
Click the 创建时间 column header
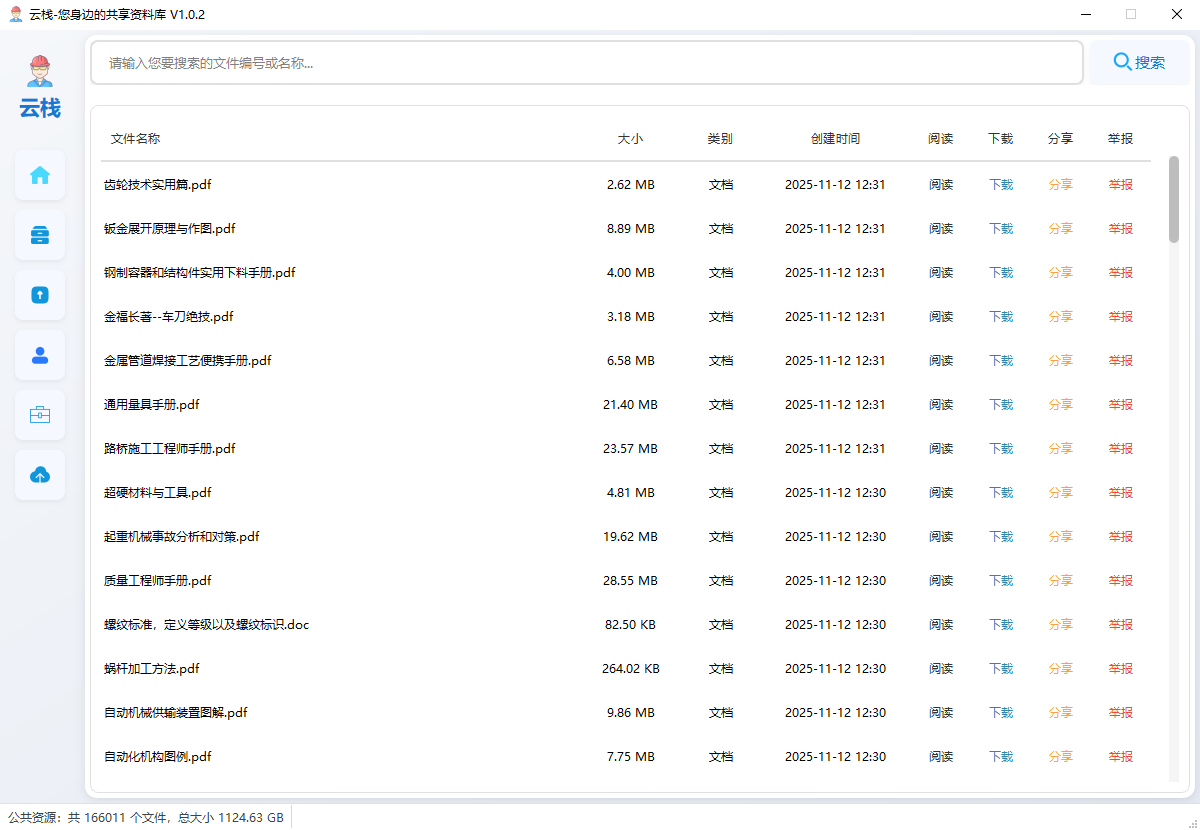coord(835,139)
